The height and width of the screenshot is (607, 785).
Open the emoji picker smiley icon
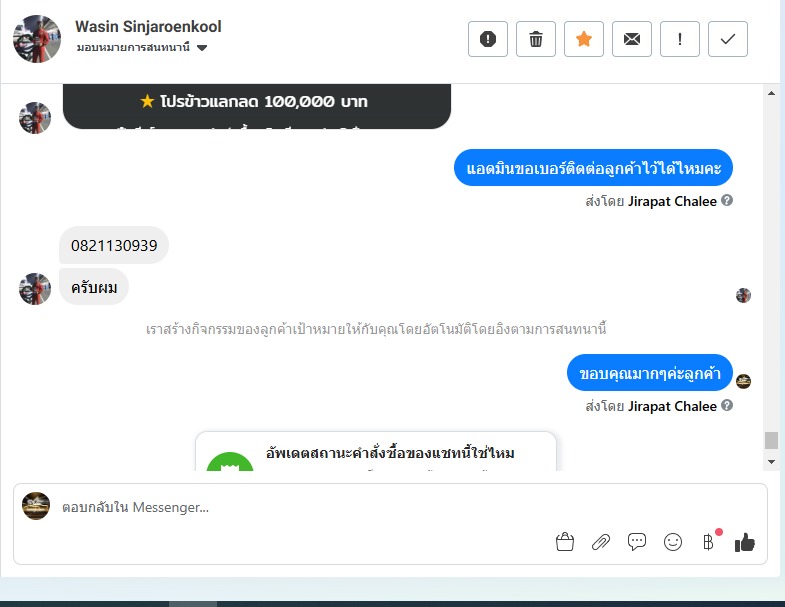673,542
